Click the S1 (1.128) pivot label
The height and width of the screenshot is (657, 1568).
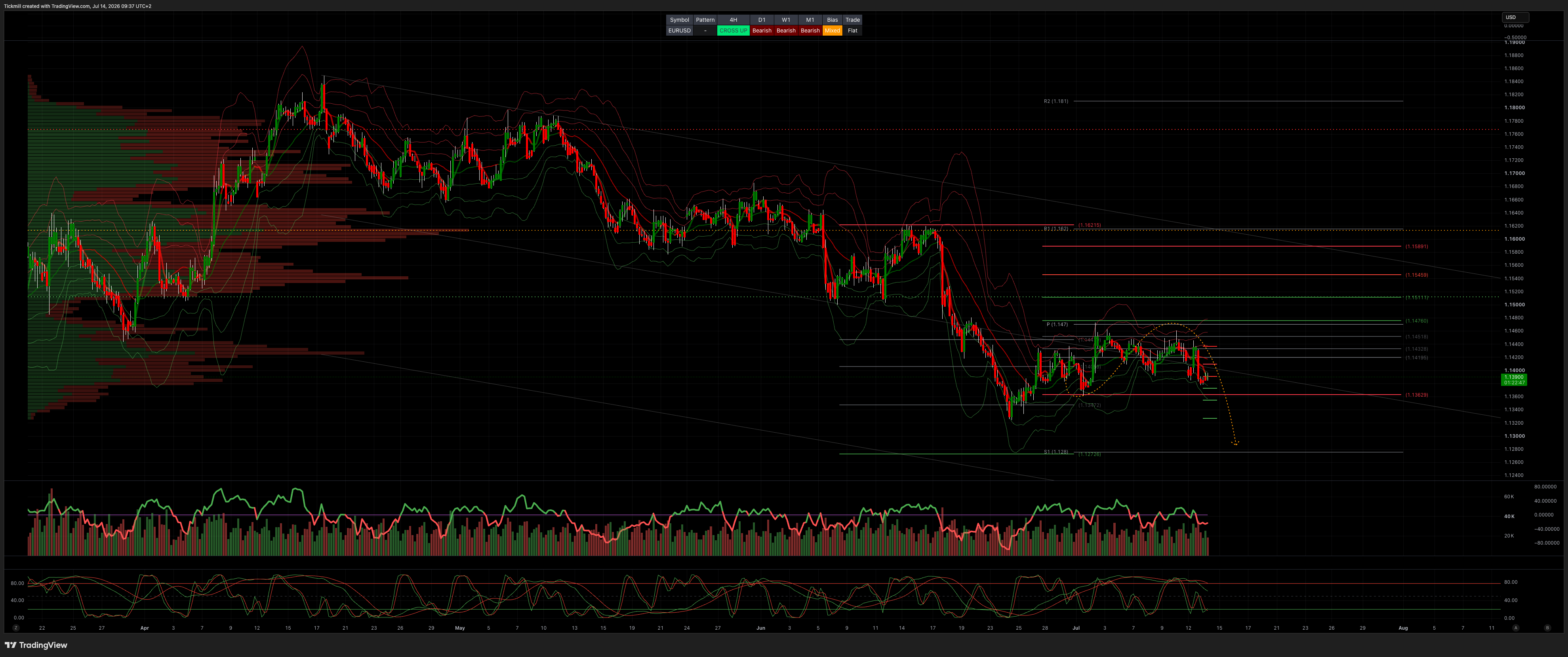[x=1055, y=452]
